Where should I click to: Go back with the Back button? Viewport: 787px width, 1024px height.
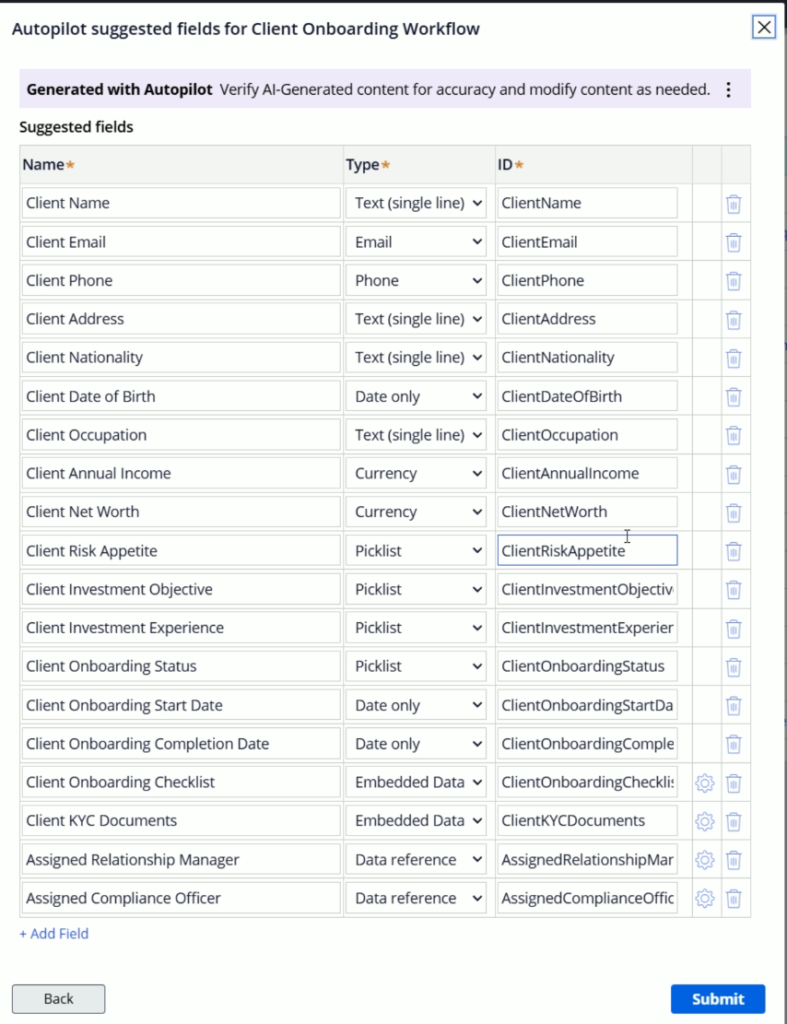click(x=58, y=998)
